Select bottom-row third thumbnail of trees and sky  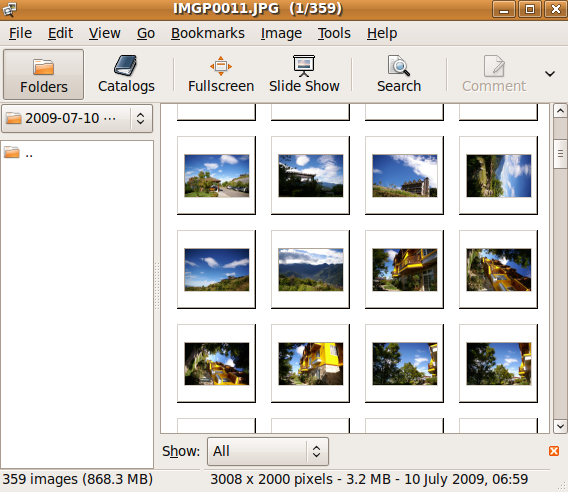(x=405, y=364)
